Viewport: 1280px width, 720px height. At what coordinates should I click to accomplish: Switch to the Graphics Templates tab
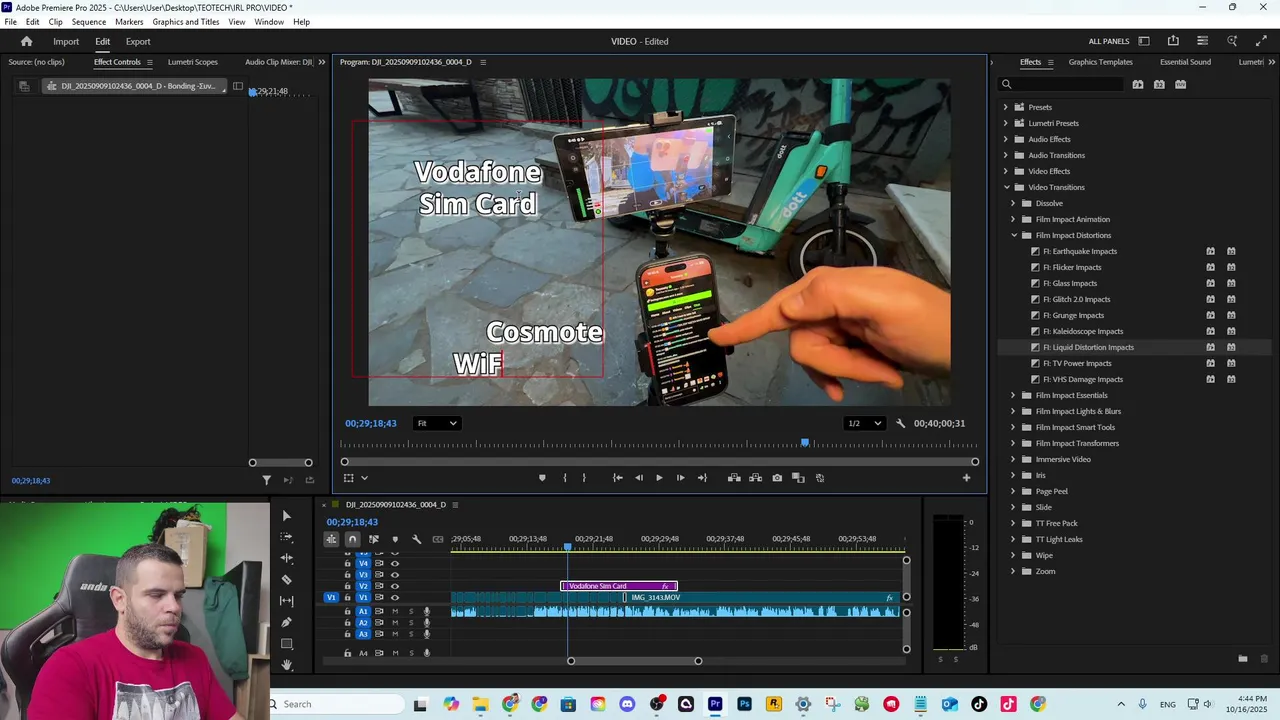point(1100,62)
